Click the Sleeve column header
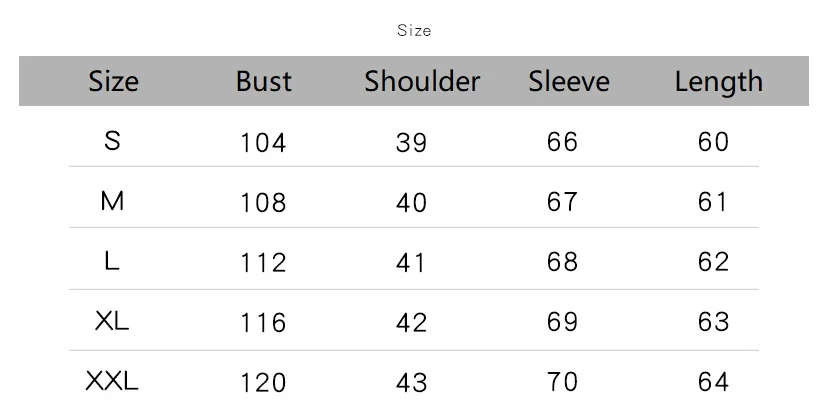Viewport: 819px width, 415px height. (568, 82)
